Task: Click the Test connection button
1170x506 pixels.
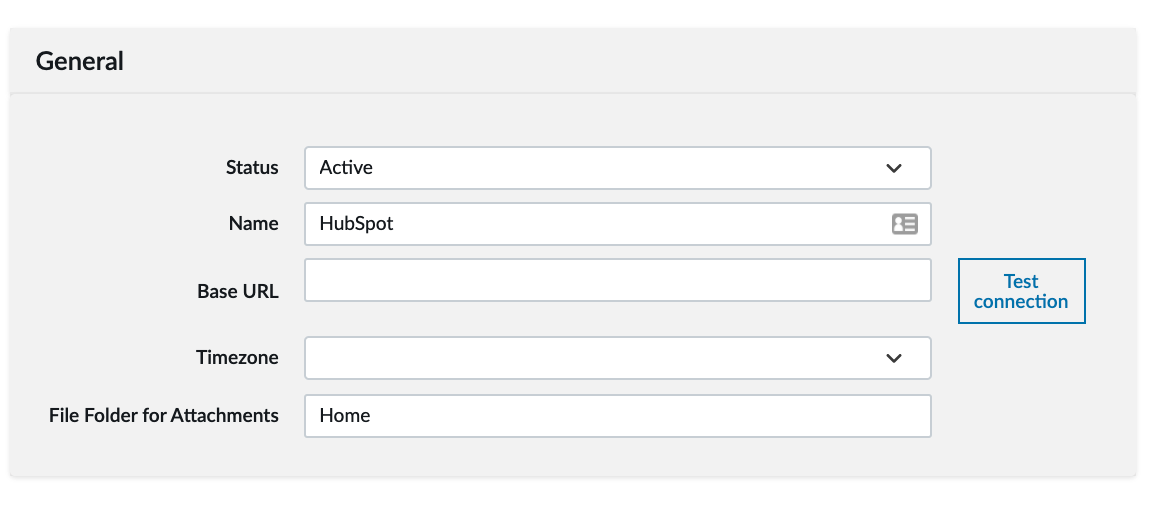Action: pyautogui.click(x=1022, y=291)
